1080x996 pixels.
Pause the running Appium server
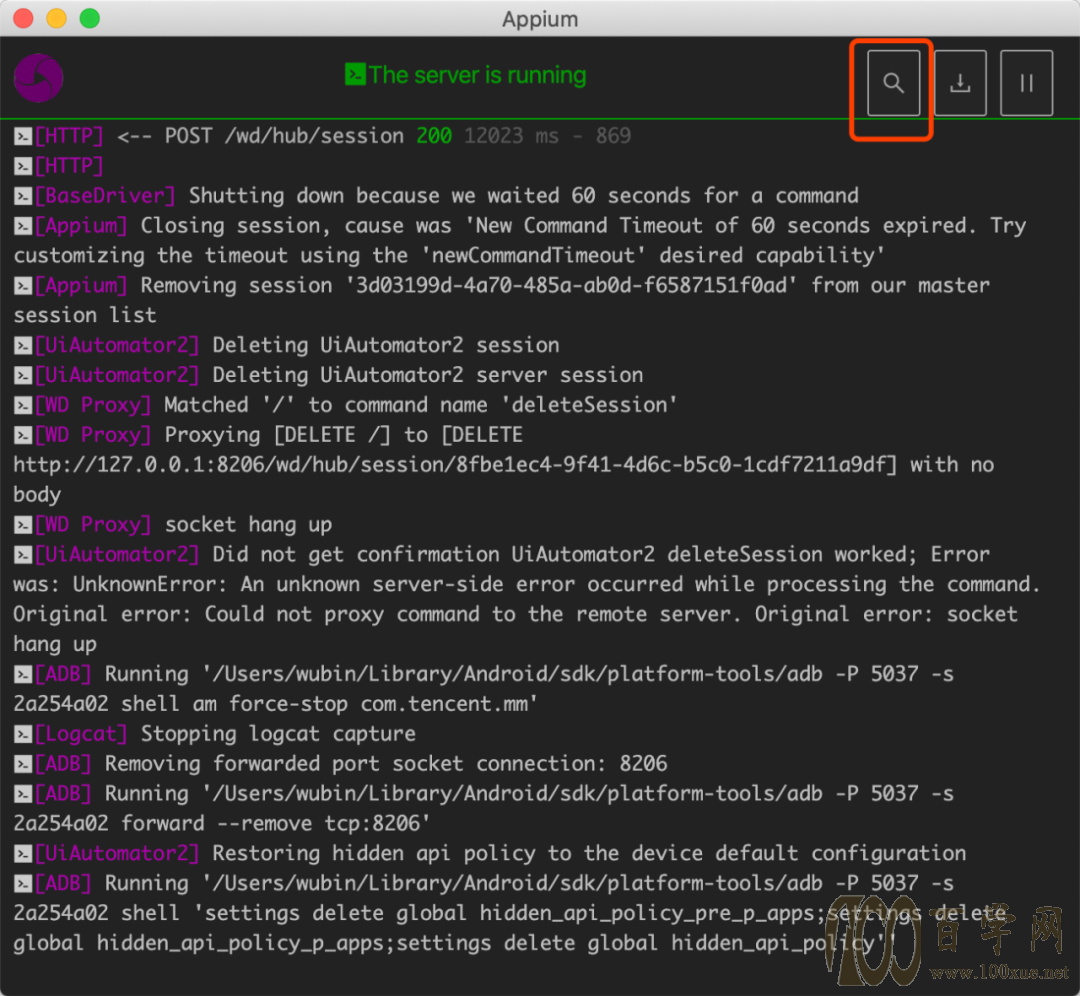point(1026,83)
